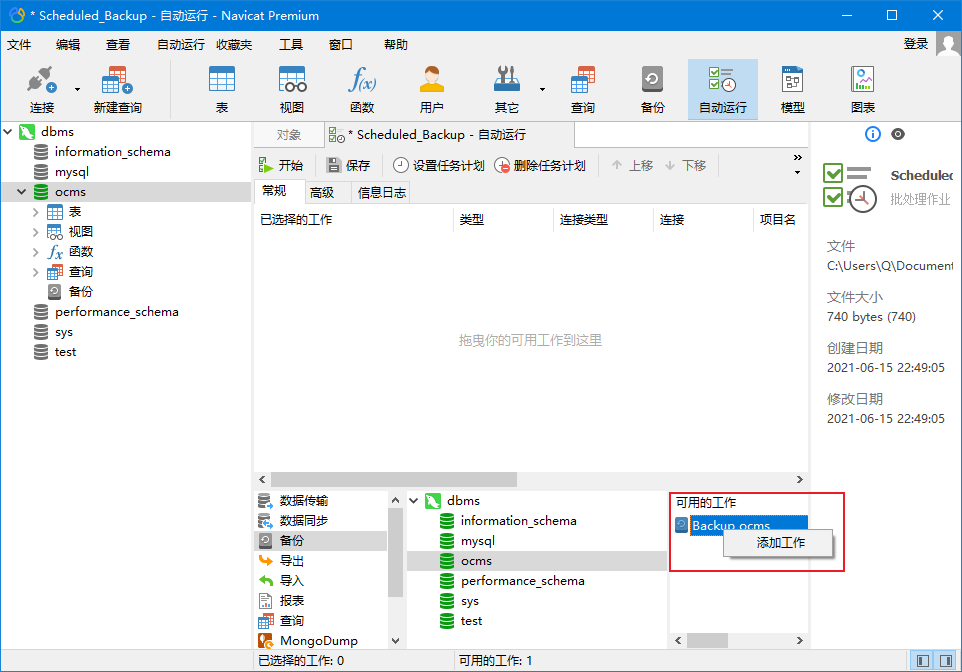Open the 图表 (Chart) toolbar icon
The height and width of the screenshot is (672, 962).
tap(862, 89)
